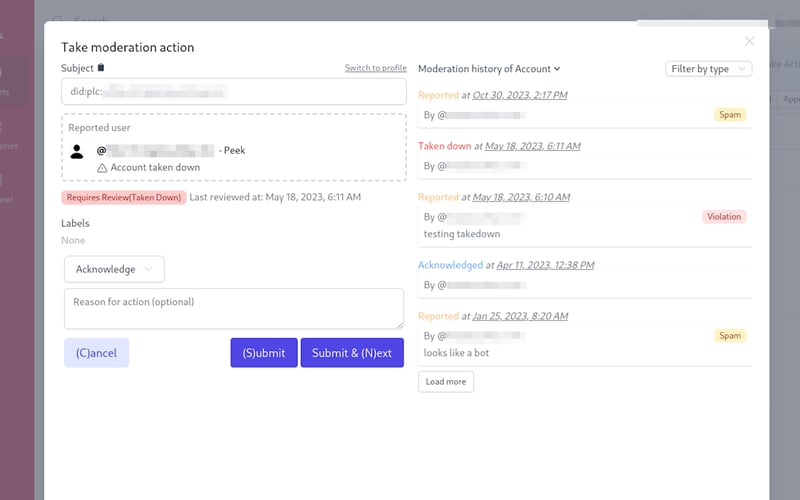The width and height of the screenshot is (800, 500).
Task: Click the Labels 'None' value
Action: click(73, 240)
